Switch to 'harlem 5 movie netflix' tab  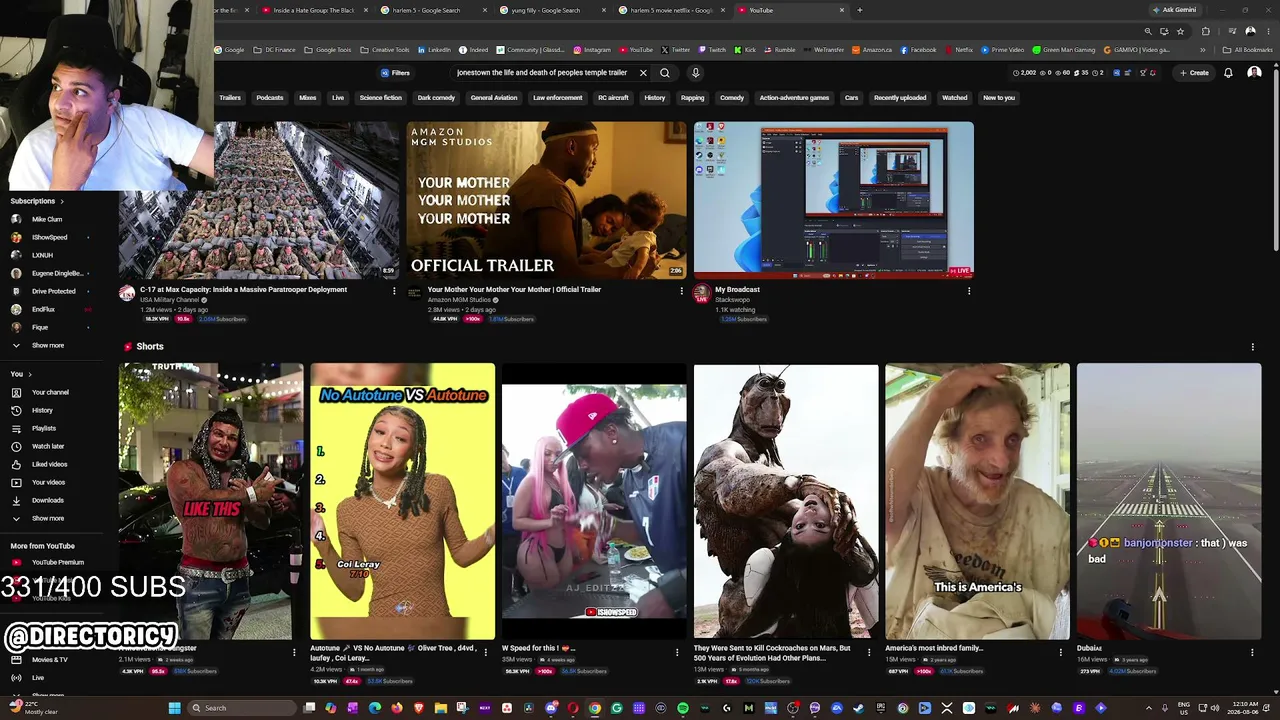[x=670, y=10]
